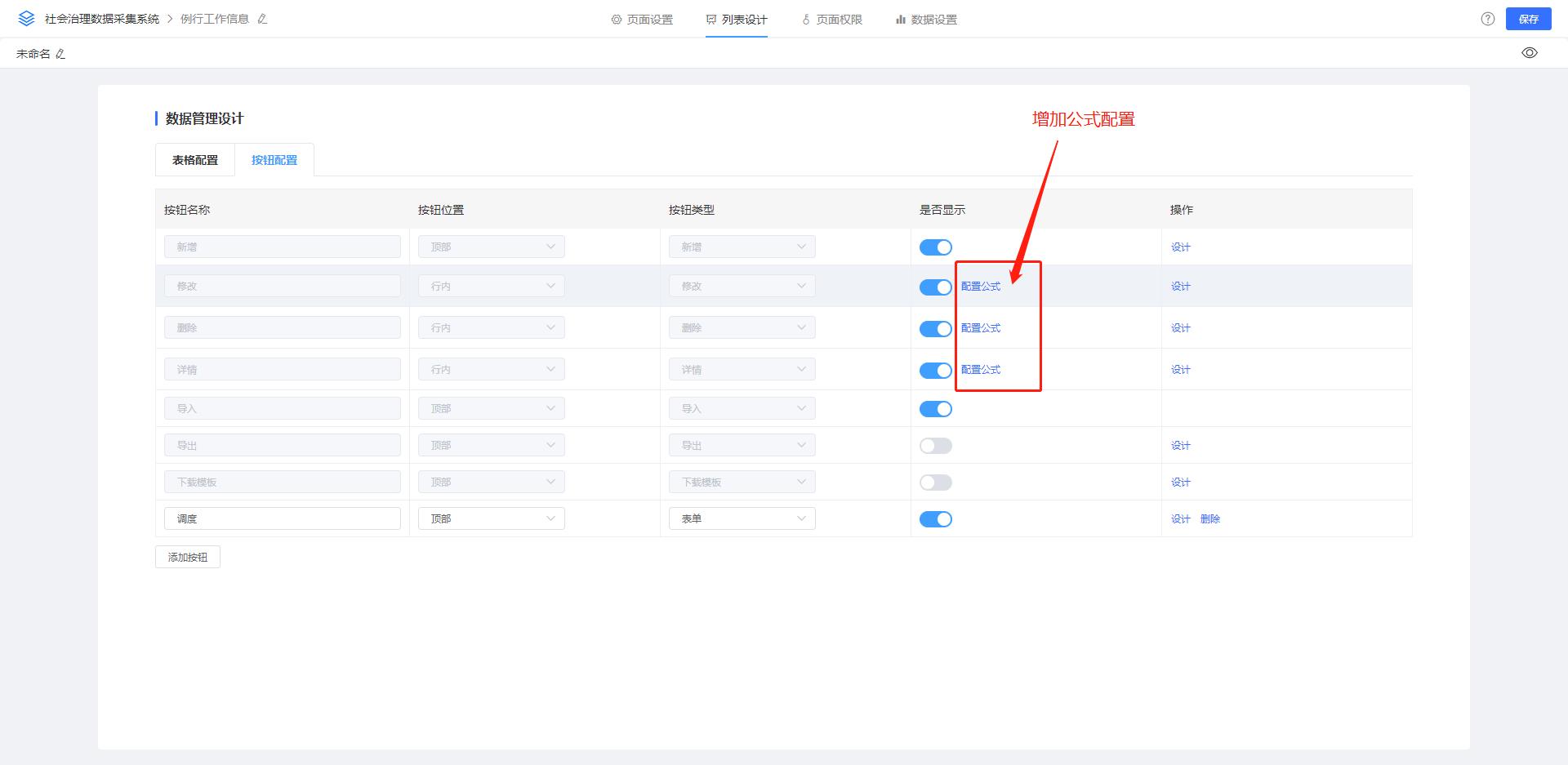Click the 操作 column header
This screenshot has height=765, width=1568.
click(1182, 210)
